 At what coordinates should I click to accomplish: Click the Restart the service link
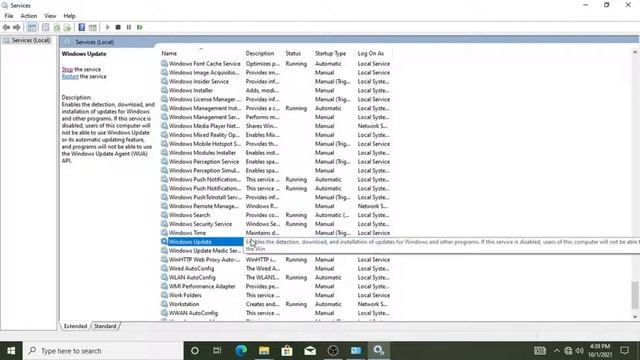(70, 76)
